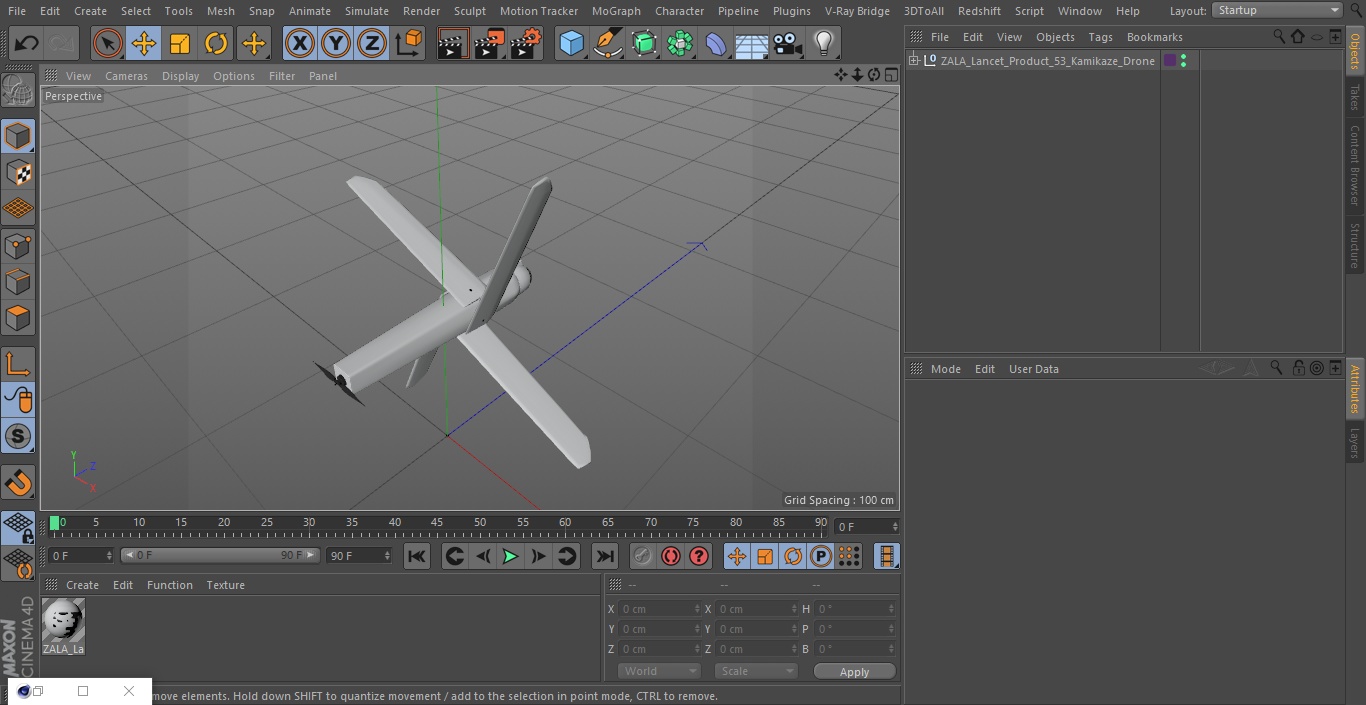Toggle Z axis lock
Image resolution: width=1366 pixels, height=705 pixels.
(372, 43)
